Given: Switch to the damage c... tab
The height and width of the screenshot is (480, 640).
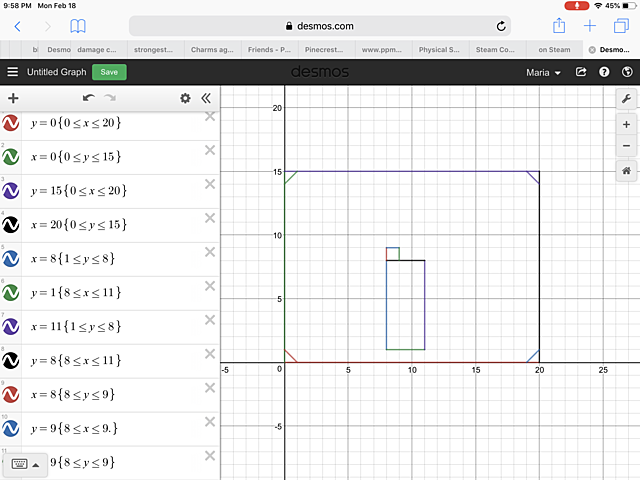Looking at the screenshot, I should click(99, 49).
